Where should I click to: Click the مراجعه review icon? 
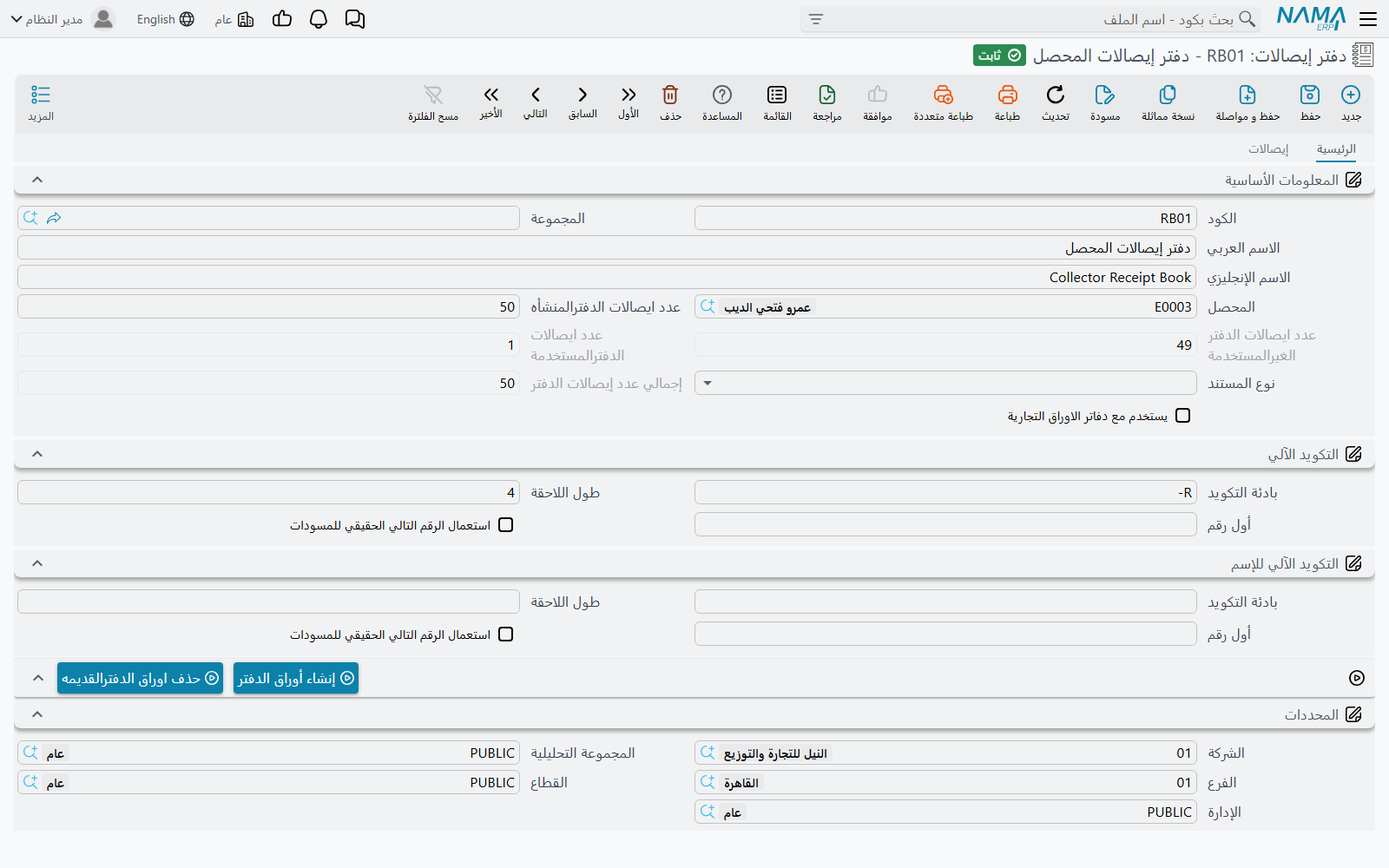pyautogui.click(x=827, y=102)
